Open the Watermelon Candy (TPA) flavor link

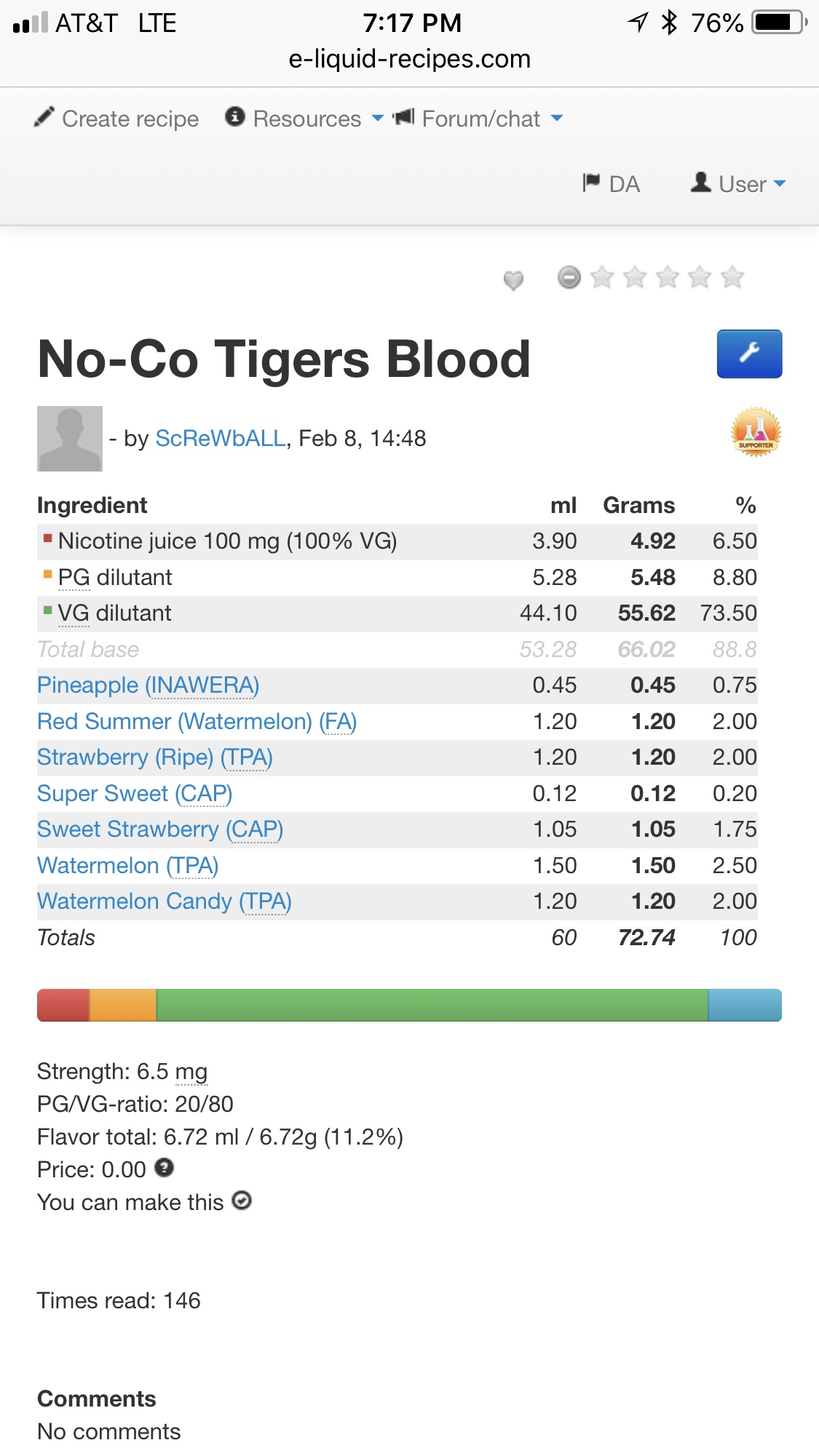(x=164, y=902)
